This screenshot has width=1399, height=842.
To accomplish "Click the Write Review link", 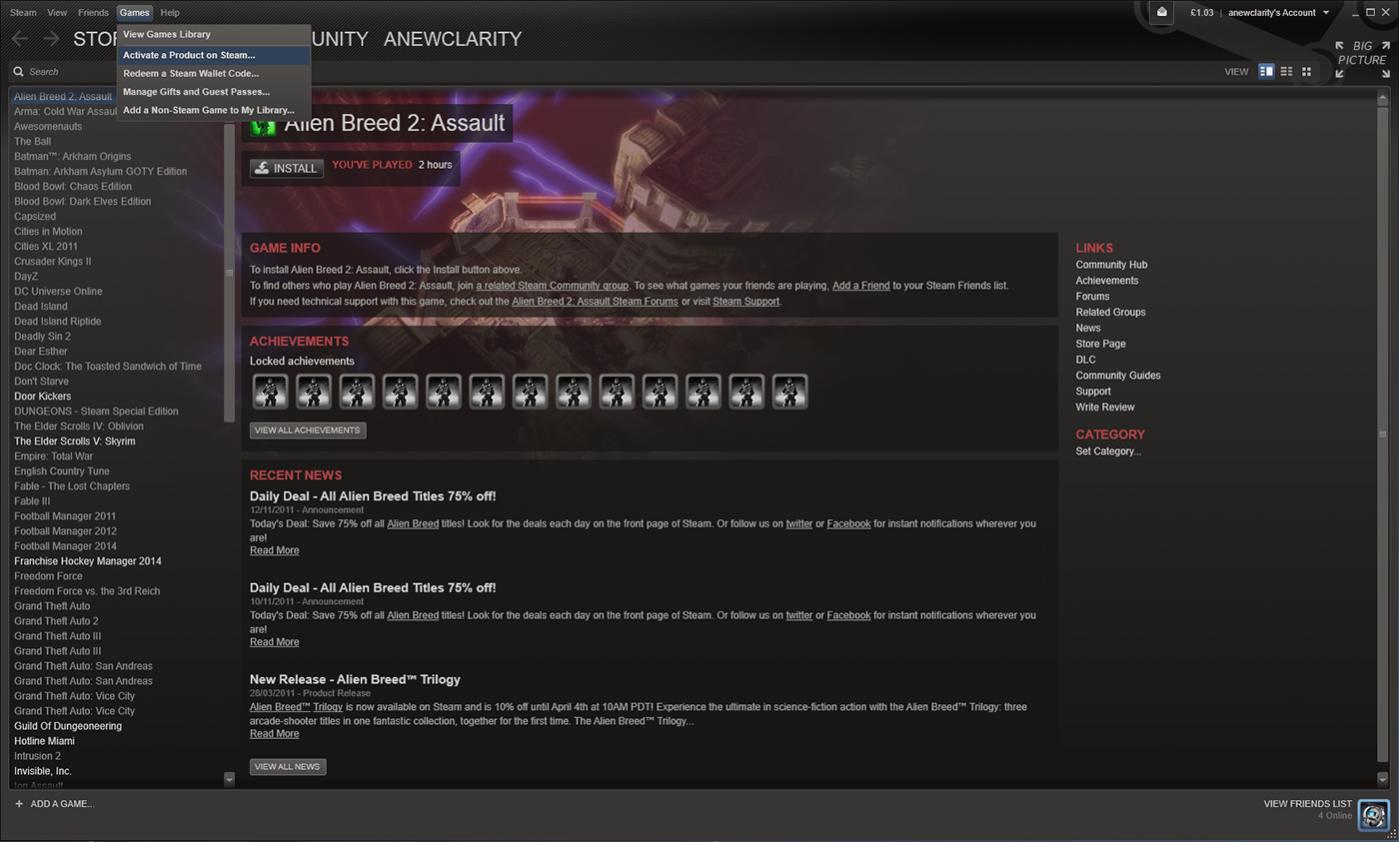I will pyautogui.click(x=1105, y=407).
